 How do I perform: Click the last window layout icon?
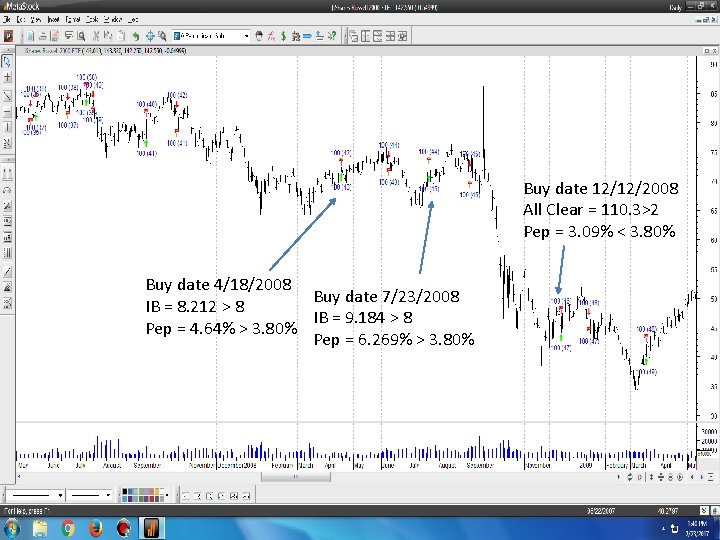[402, 36]
